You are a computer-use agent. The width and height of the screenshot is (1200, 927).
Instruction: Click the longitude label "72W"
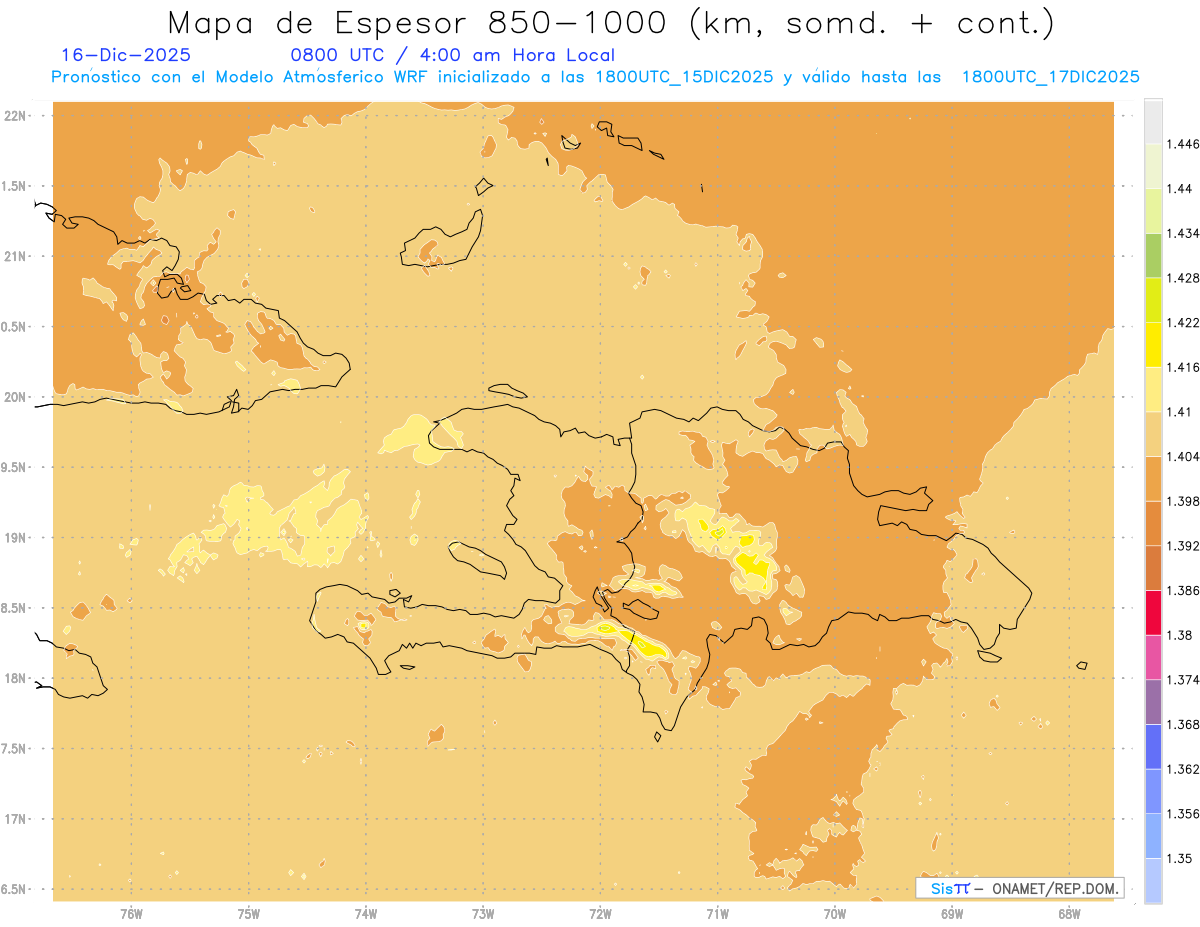(600, 914)
